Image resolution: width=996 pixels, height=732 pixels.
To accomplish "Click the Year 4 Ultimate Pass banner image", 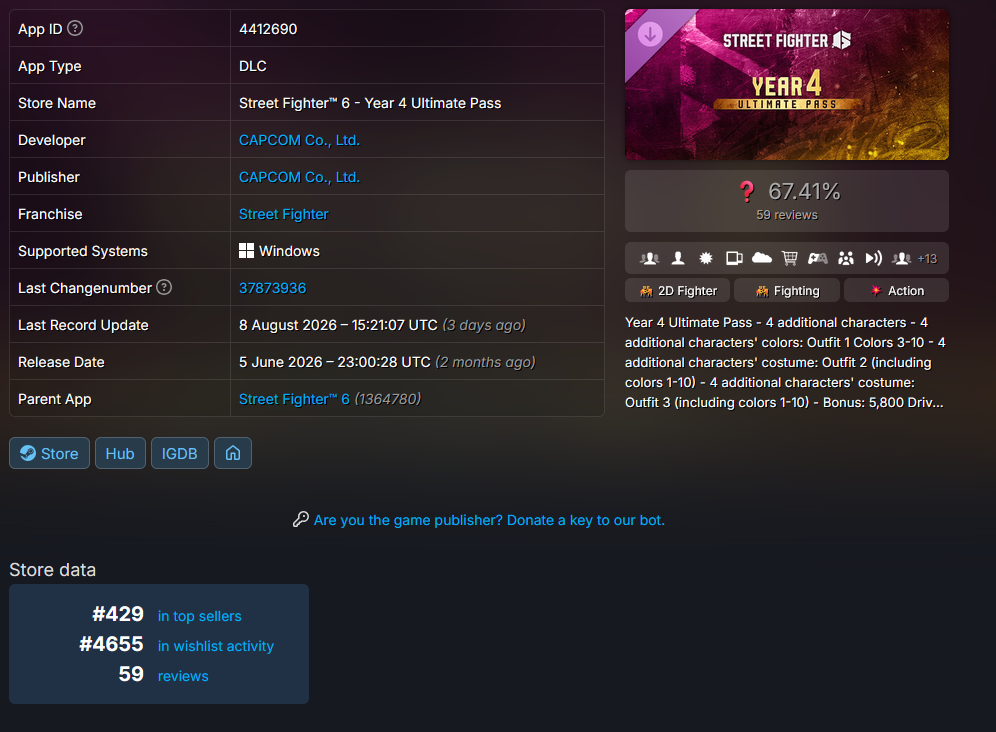I will (787, 85).
